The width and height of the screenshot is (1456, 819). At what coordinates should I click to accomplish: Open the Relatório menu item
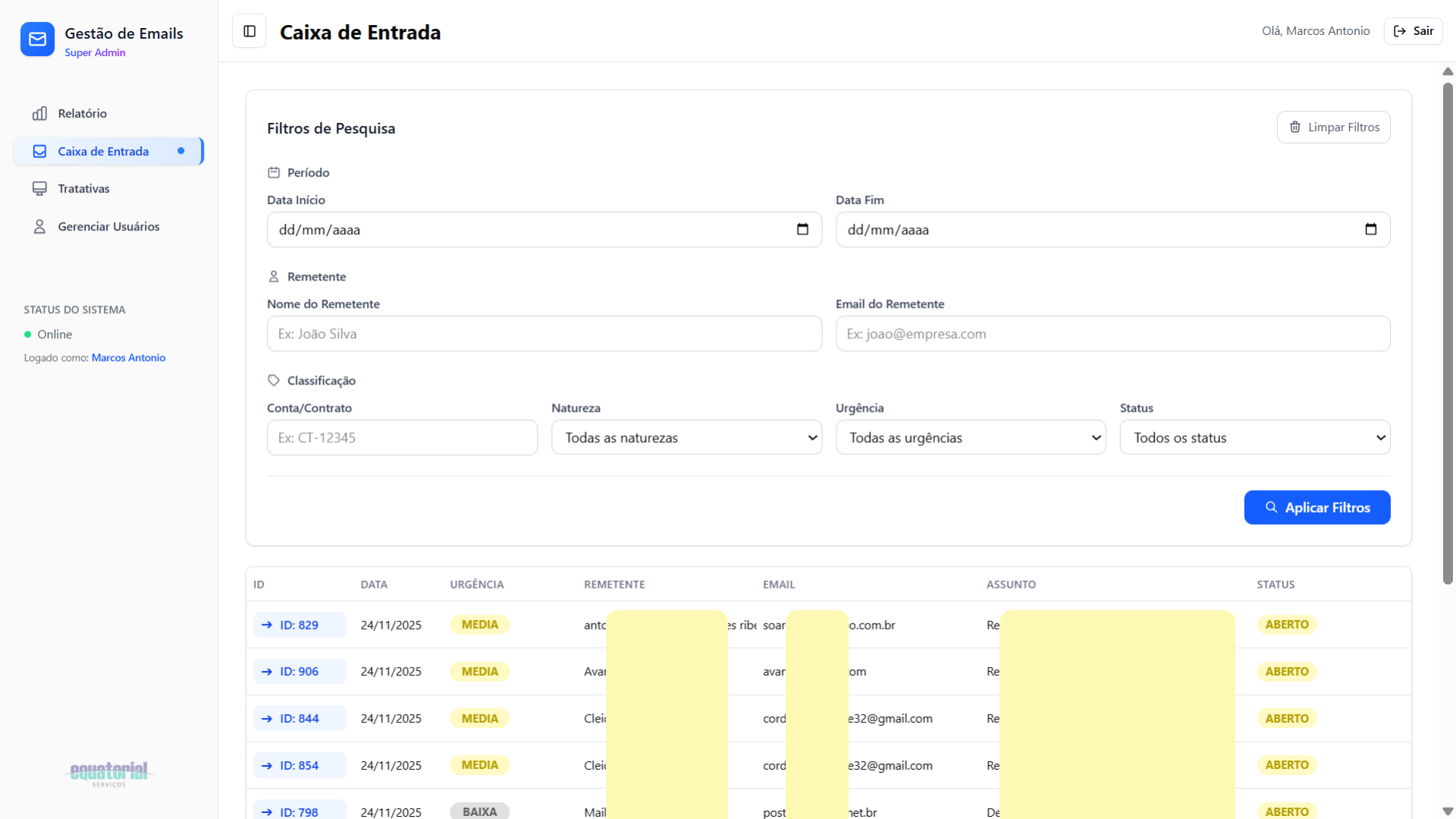click(108, 114)
